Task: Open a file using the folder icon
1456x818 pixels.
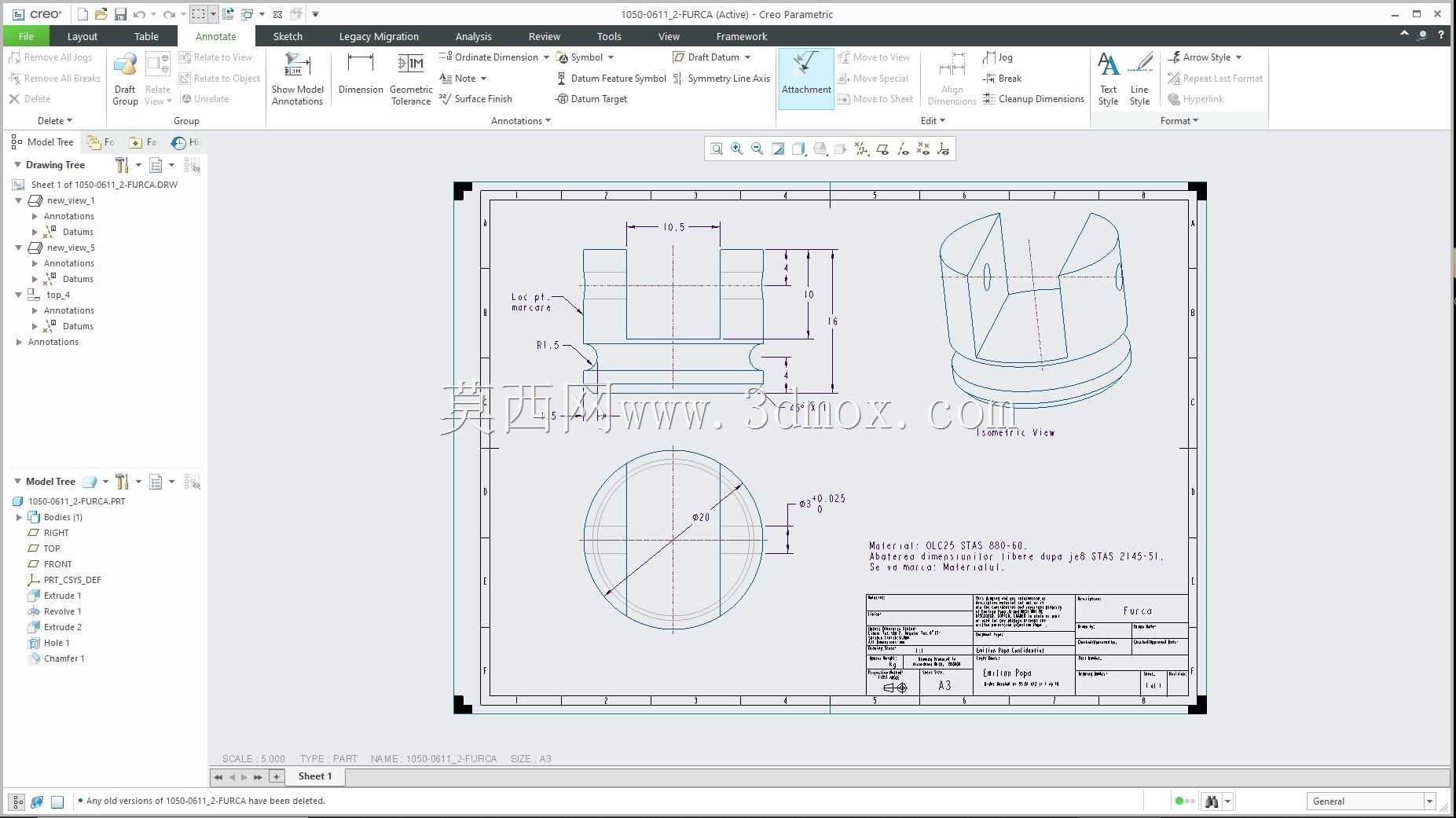Action: click(x=101, y=14)
